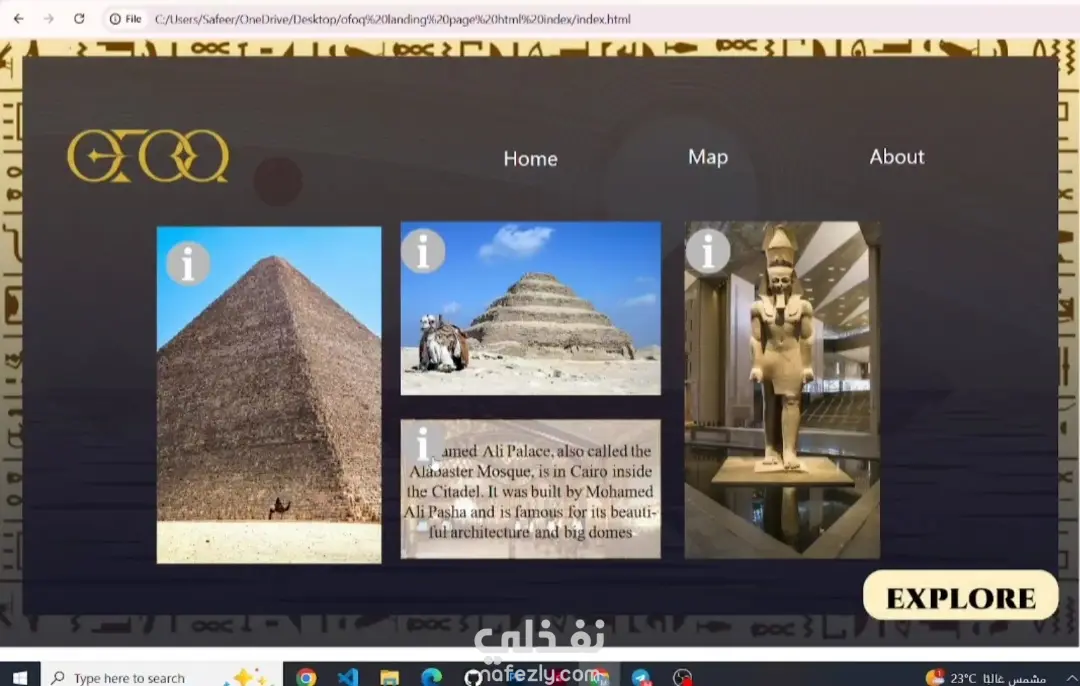Open Visual Studio Code from the taskbar

348,677
